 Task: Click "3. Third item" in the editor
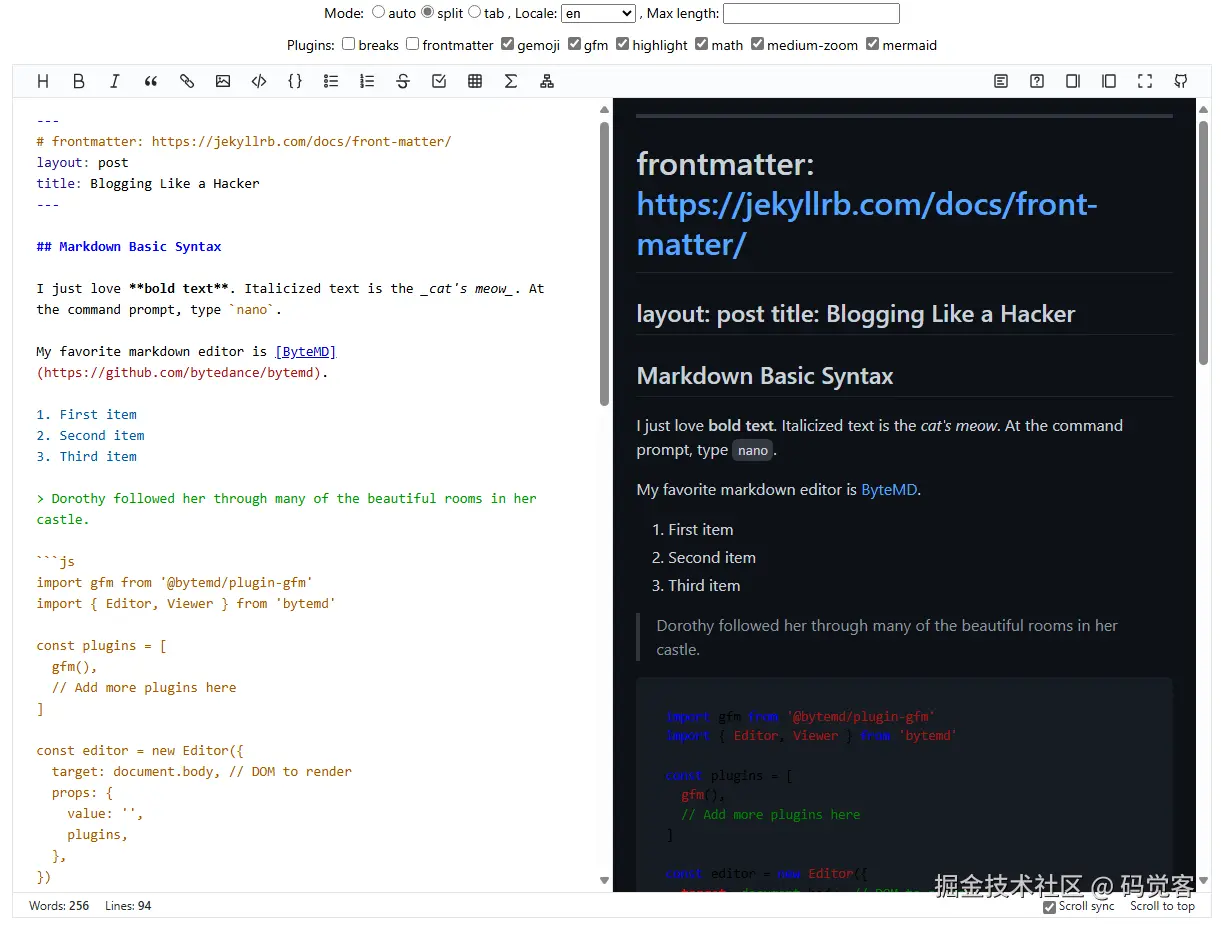(86, 457)
